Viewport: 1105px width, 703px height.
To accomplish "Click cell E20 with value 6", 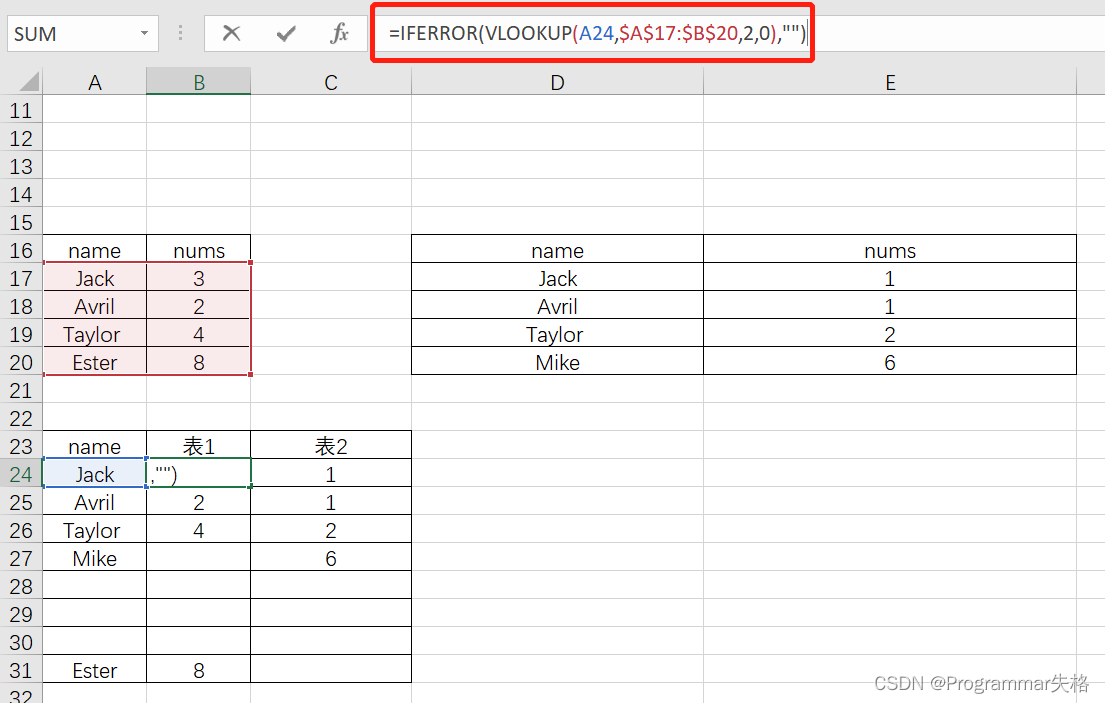I will tap(890, 362).
